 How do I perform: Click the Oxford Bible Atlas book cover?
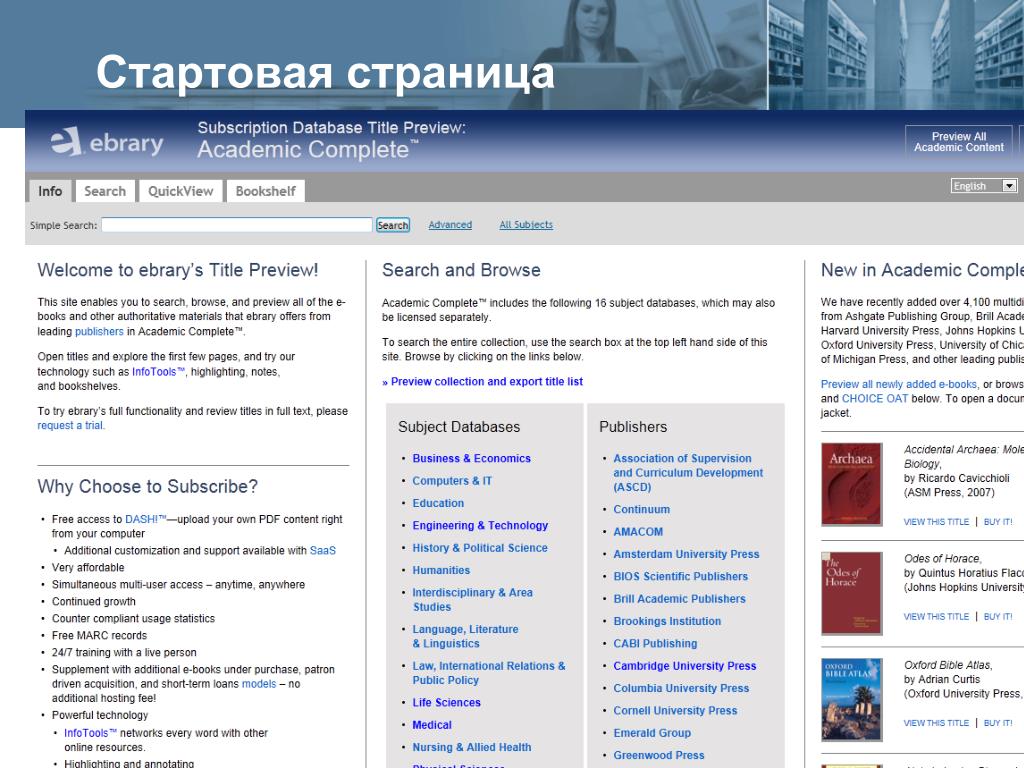[x=852, y=699]
